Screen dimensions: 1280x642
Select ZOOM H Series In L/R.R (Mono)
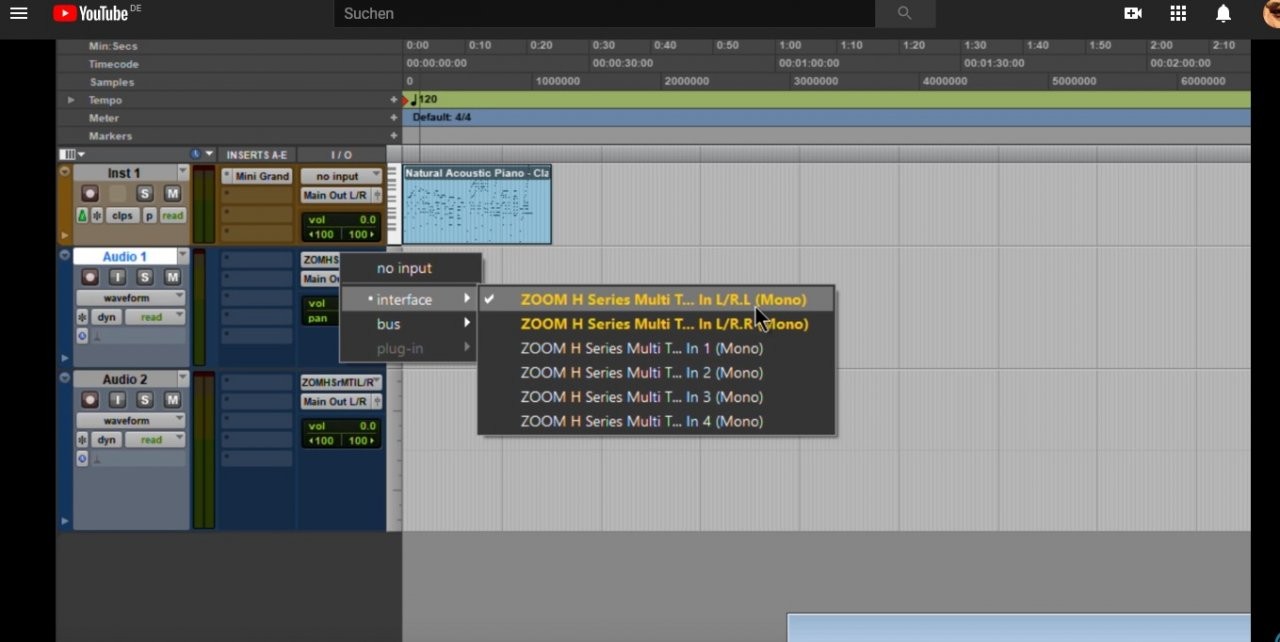coord(657,324)
